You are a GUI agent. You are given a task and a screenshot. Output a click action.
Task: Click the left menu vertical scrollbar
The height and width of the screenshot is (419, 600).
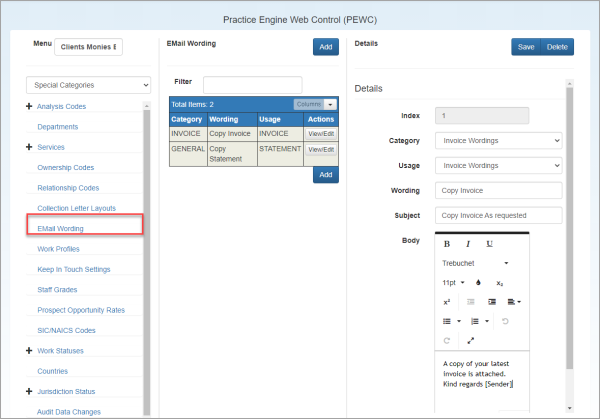click(x=147, y=262)
